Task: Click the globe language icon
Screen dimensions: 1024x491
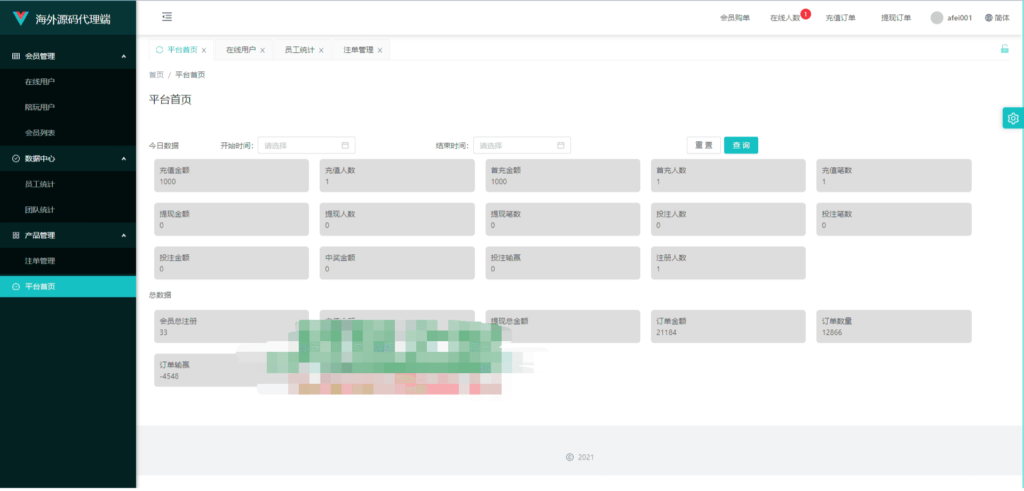Action: tap(988, 18)
